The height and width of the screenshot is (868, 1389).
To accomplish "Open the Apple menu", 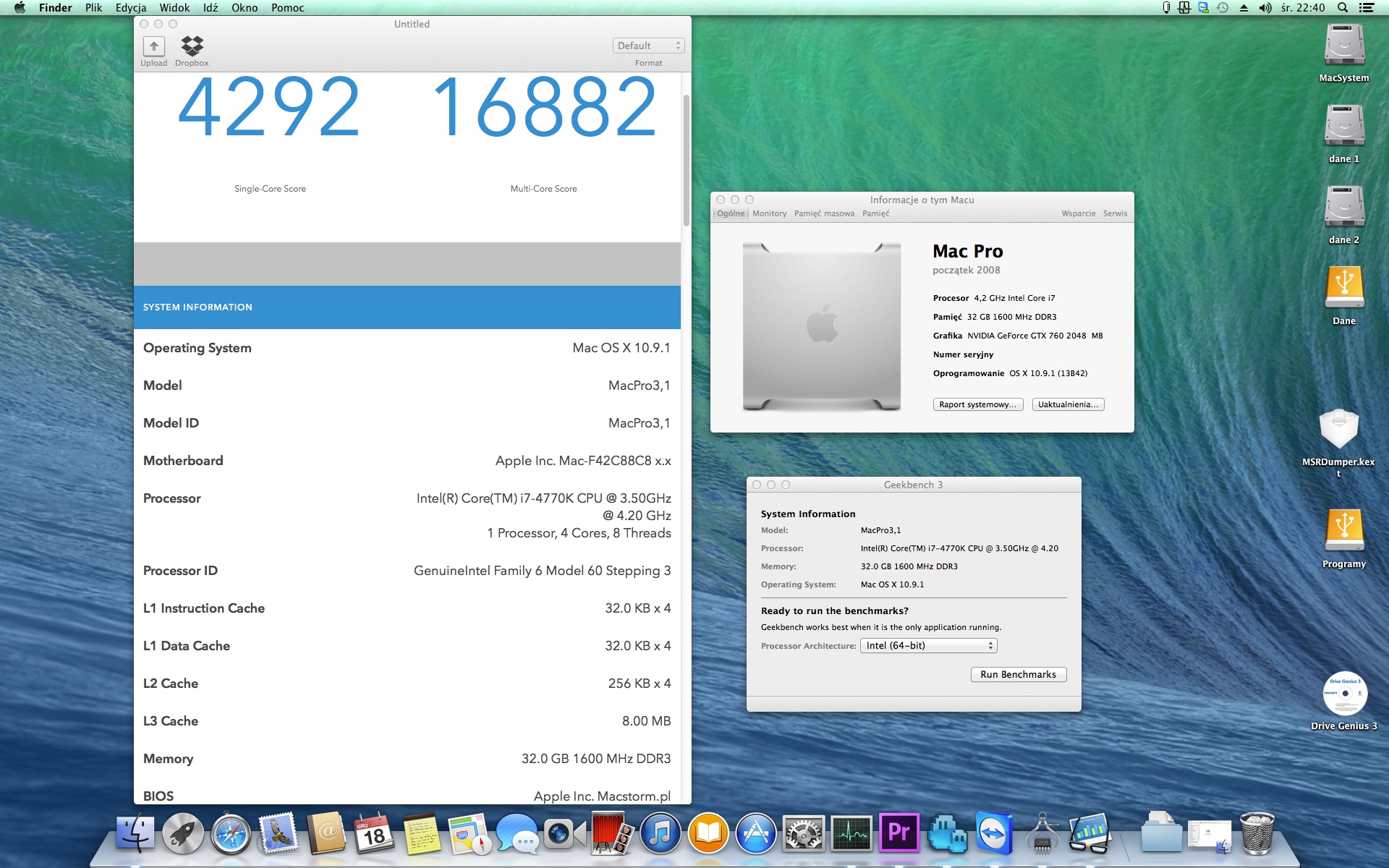I will (x=20, y=8).
